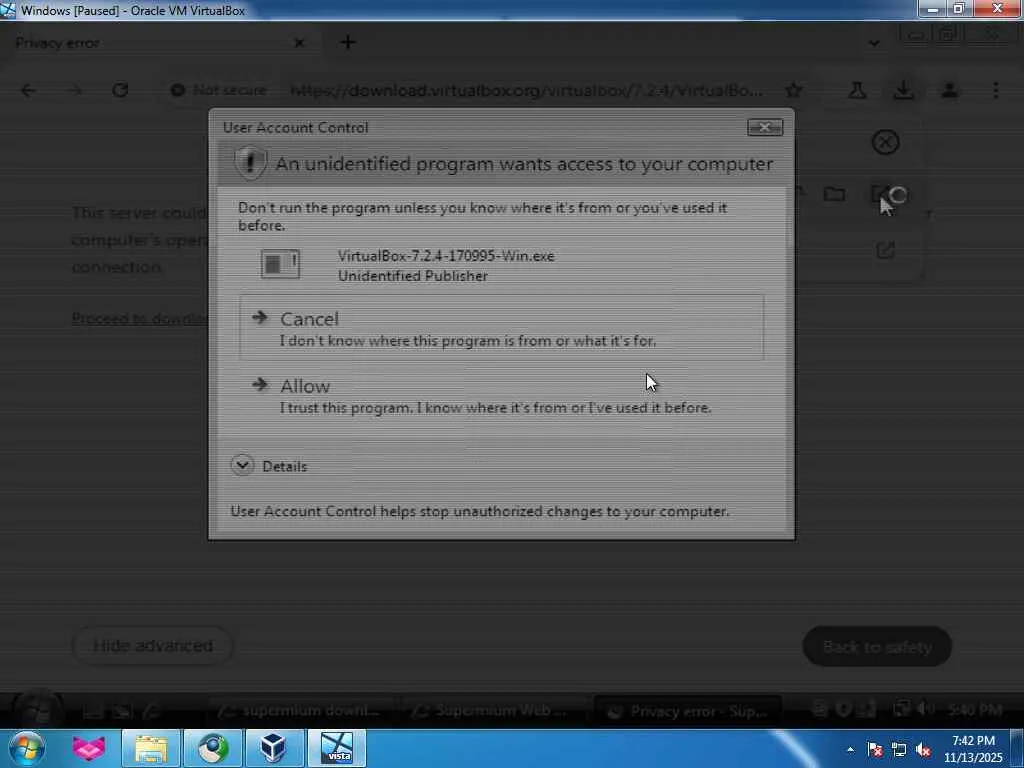Choose Cancel in the User Account Control dialog
This screenshot has height=768, width=1024.
[x=502, y=328]
